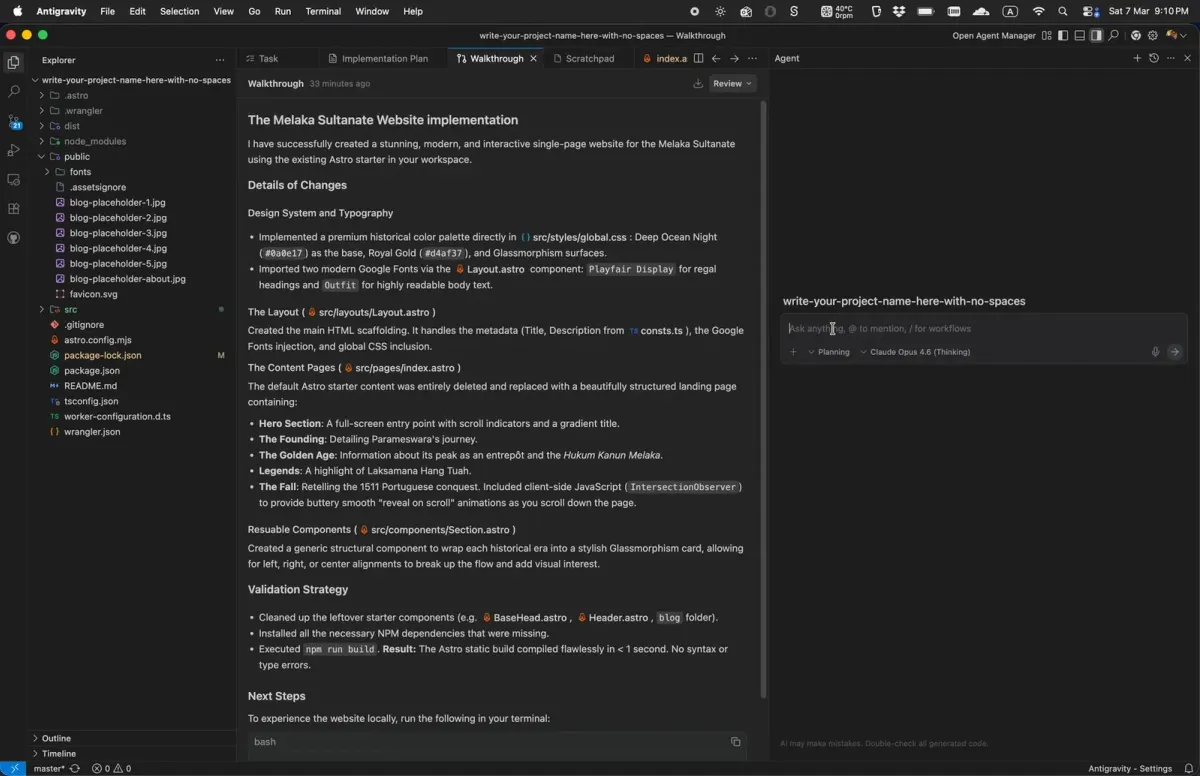Viewport: 1200px width, 776px height.
Task: Open editor more actions ellipsis
Action: coord(752,58)
